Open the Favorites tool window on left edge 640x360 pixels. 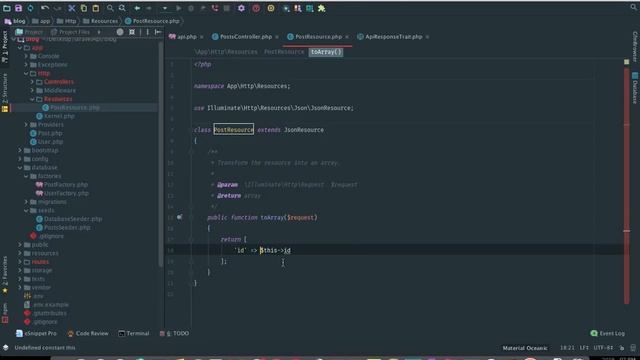point(5,274)
